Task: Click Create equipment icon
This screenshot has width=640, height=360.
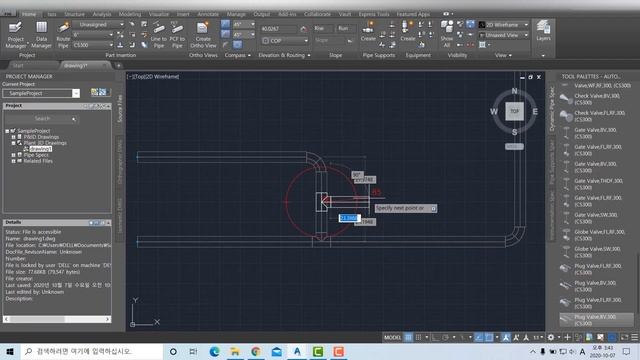Action: pos(407,31)
